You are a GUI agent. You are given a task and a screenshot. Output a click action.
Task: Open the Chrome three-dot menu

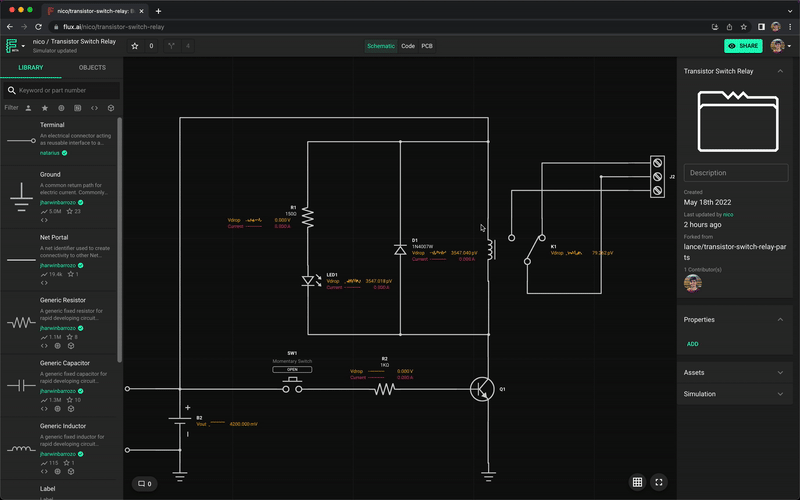point(790,27)
